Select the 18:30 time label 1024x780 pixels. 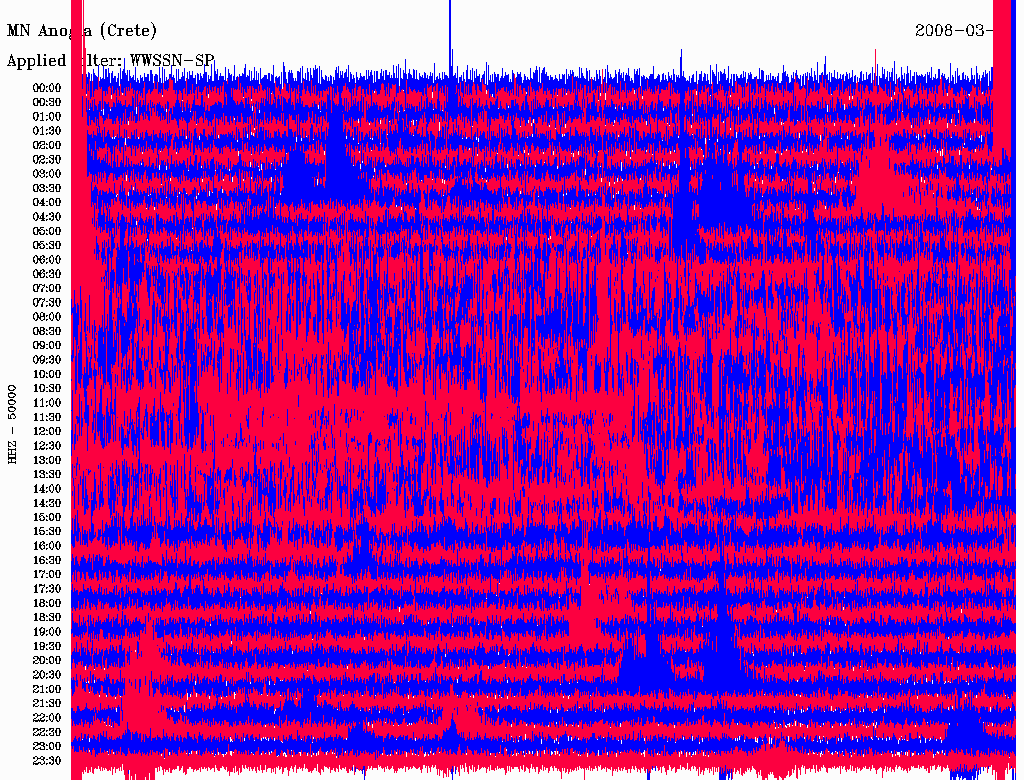click(x=47, y=617)
